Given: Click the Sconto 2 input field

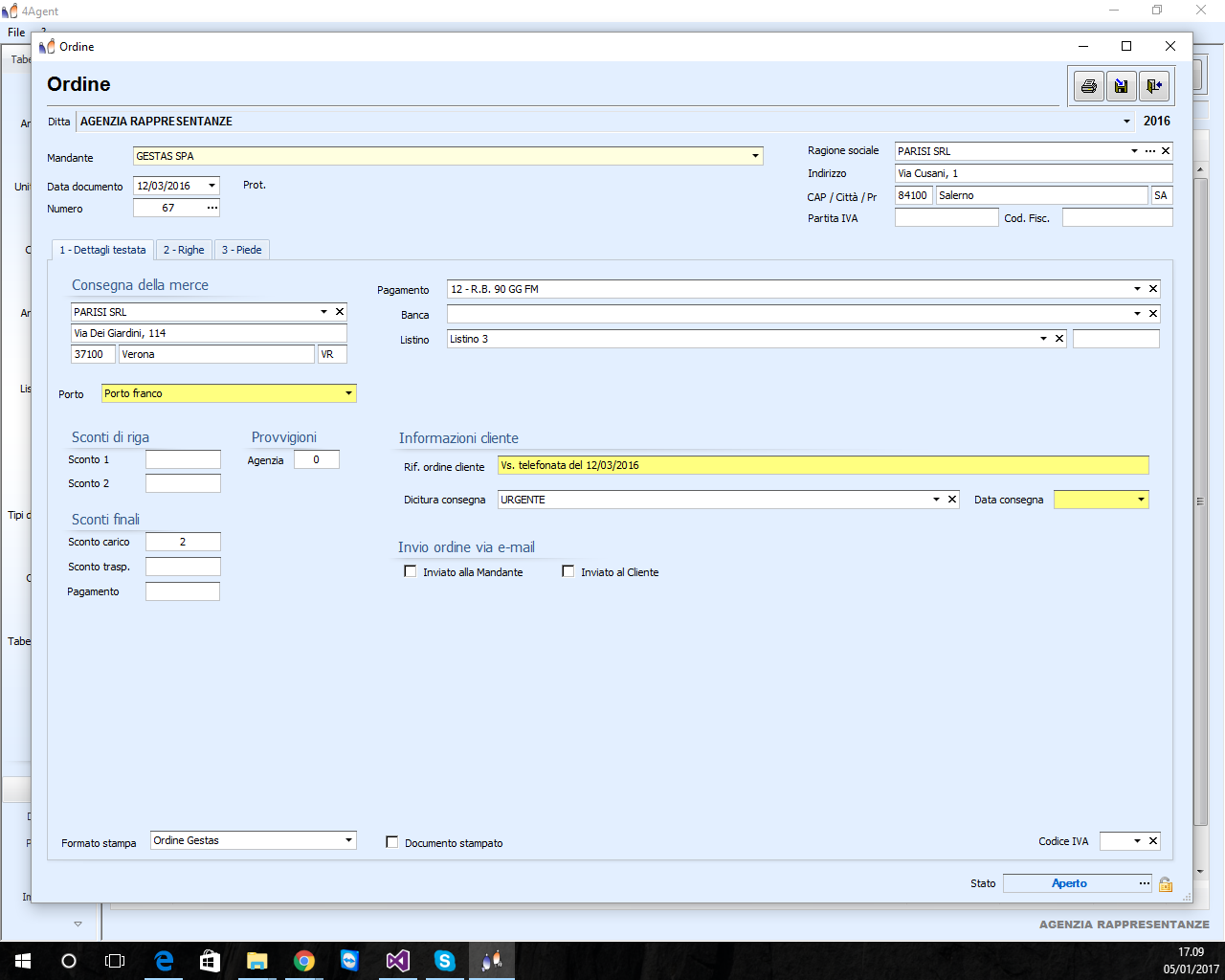Looking at the screenshot, I should 183,483.
